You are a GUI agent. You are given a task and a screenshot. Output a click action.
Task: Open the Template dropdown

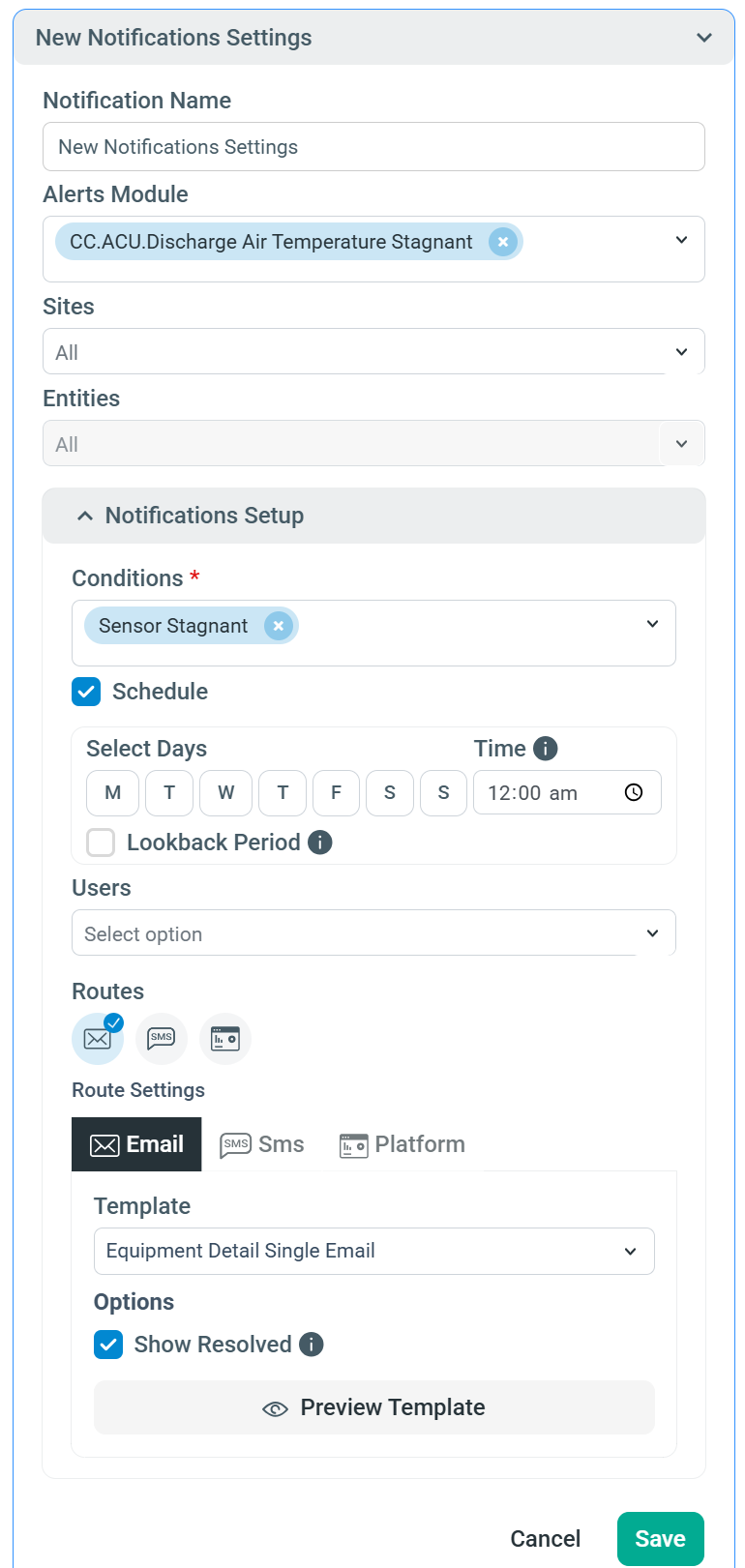(x=373, y=1251)
